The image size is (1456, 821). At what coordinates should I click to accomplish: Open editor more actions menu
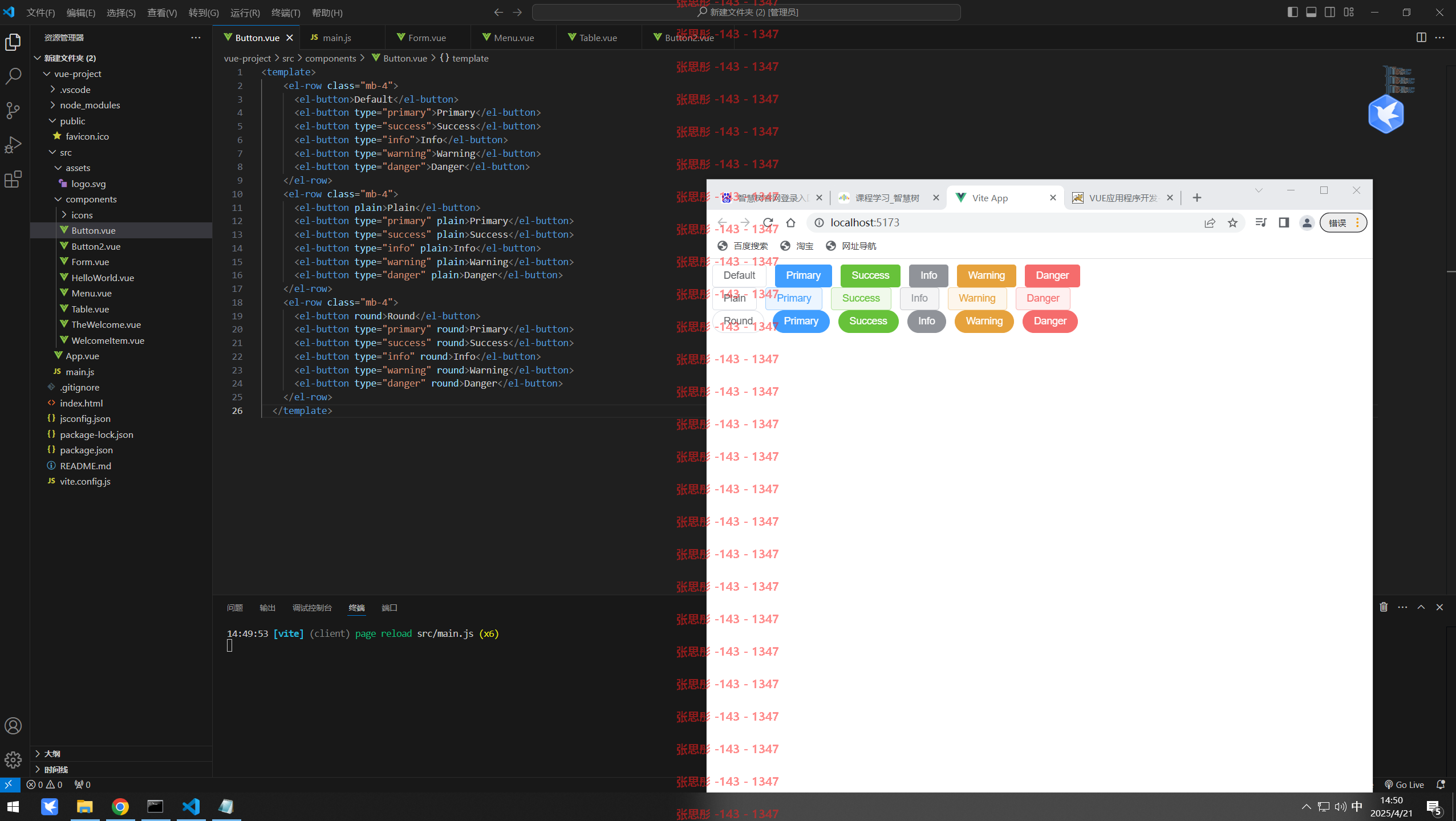tap(1439, 38)
